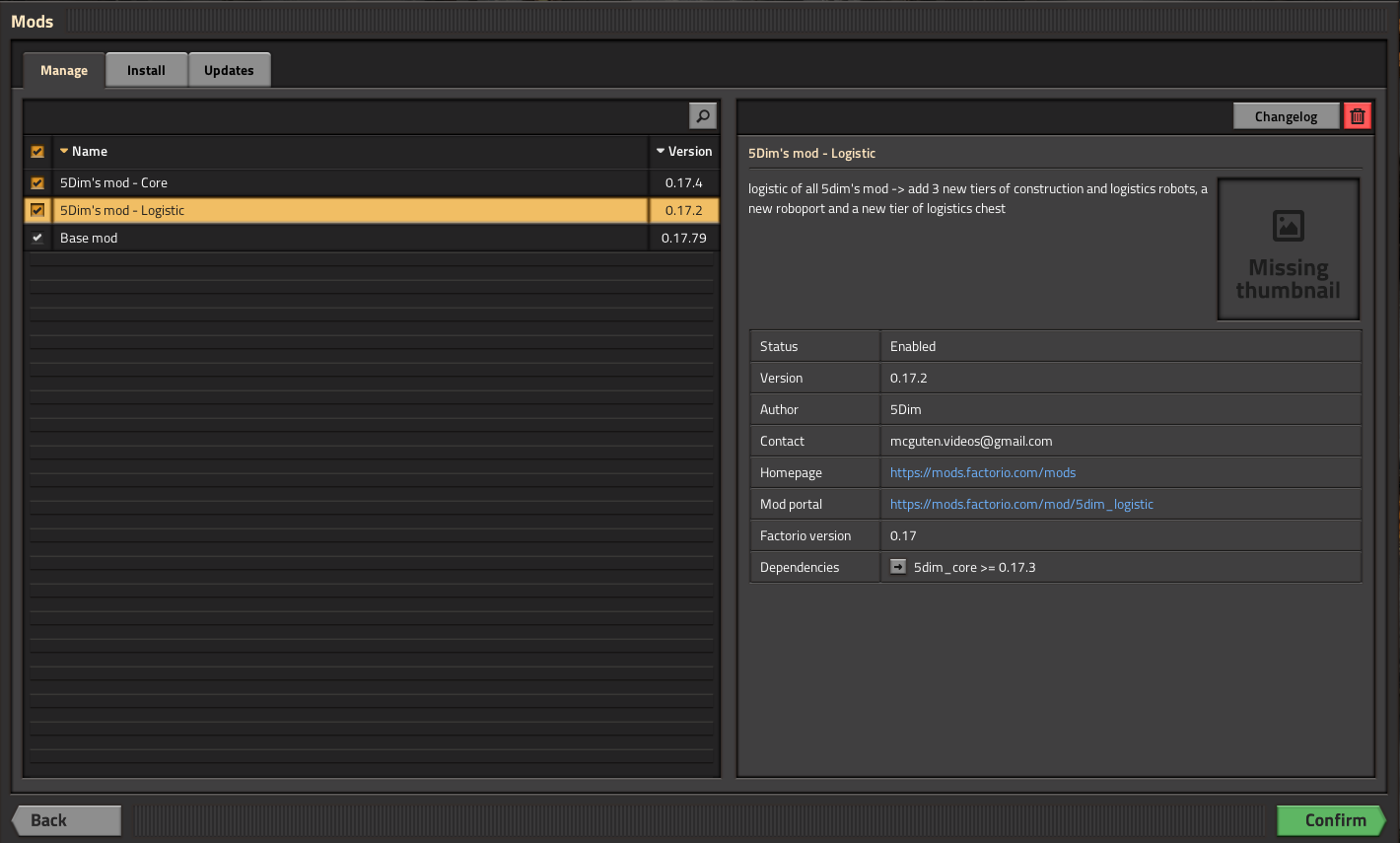Image resolution: width=1400 pixels, height=843 pixels.
Task: Select the Manage tab
Action: pos(64,70)
